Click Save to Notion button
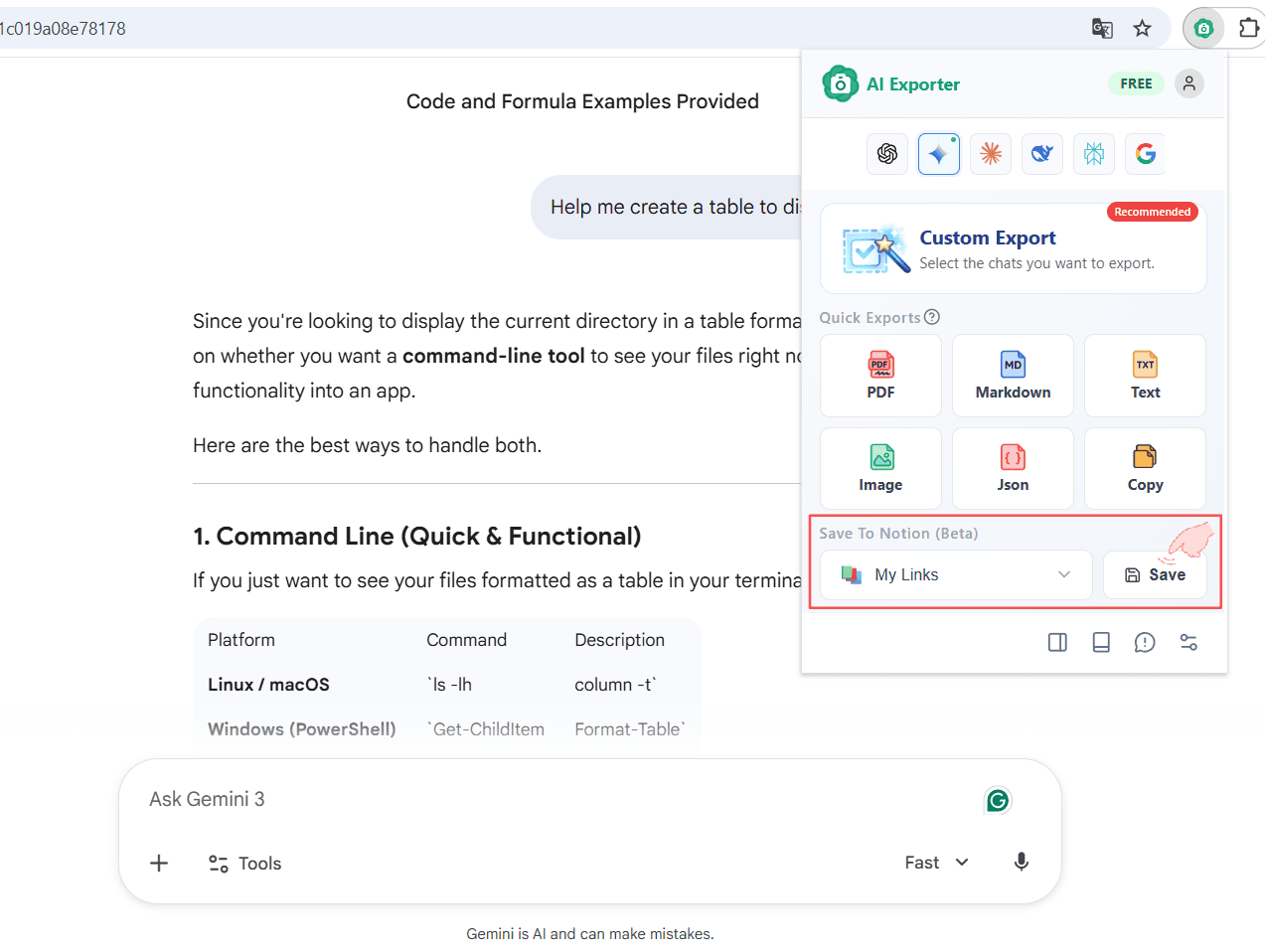The image size is (1265, 952). pyautogui.click(x=1155, y=575)
